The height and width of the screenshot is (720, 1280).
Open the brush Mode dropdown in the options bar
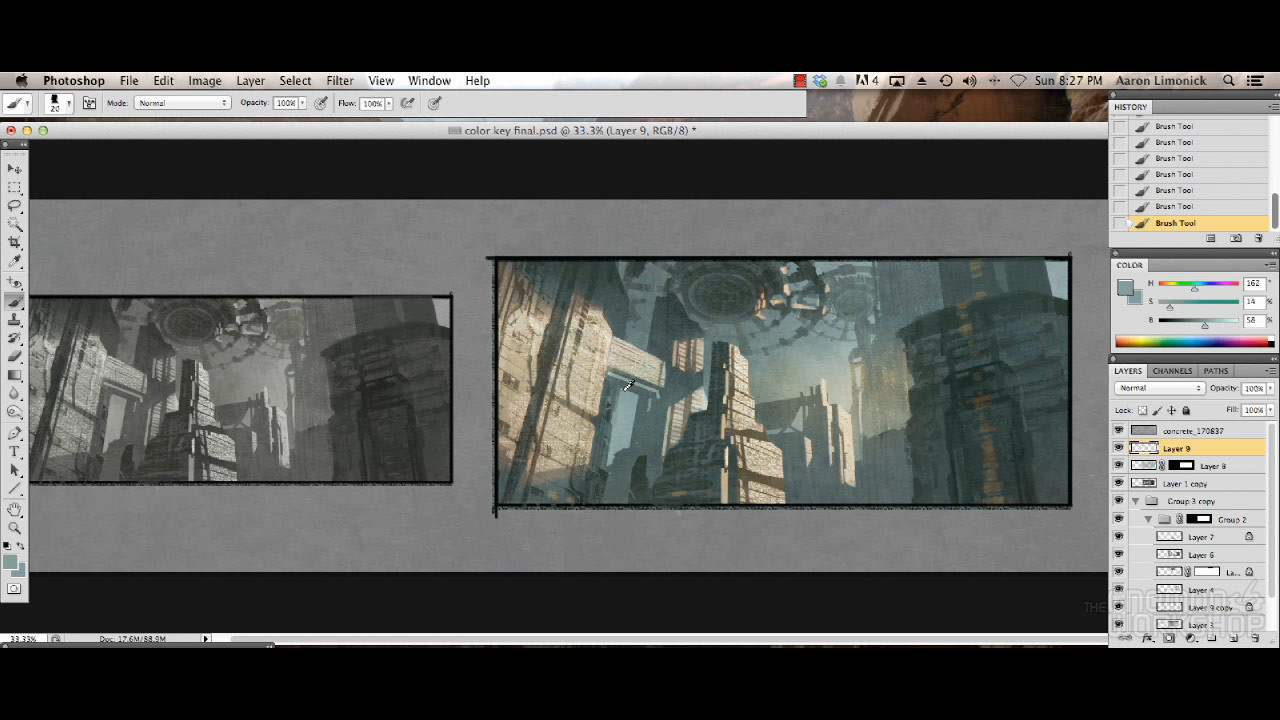[x=180, y=102]
